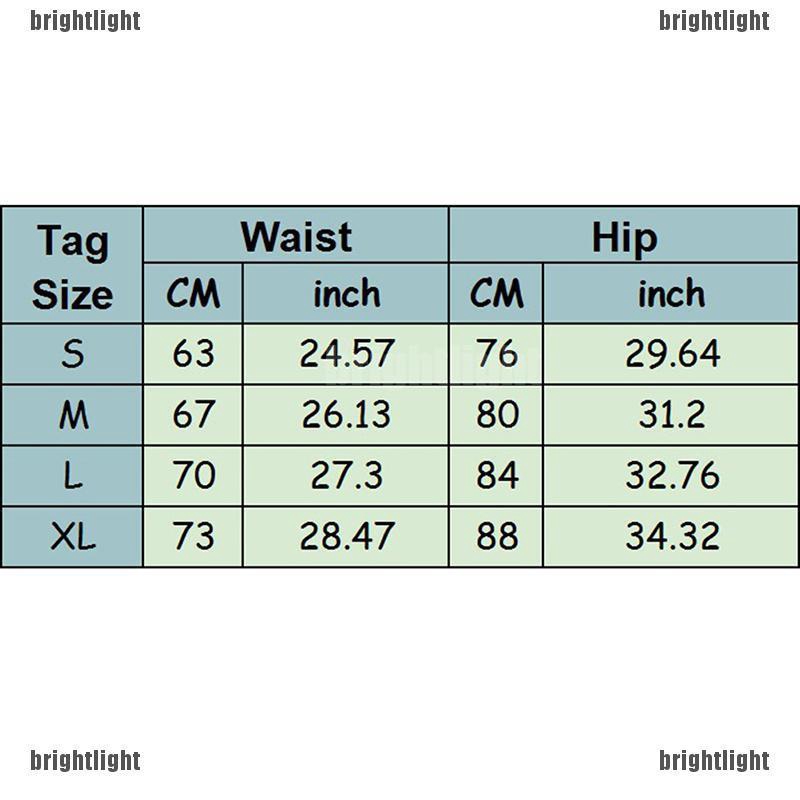Click the 24.57 inch waist cell
800x800 pixels.
point(346,354)
